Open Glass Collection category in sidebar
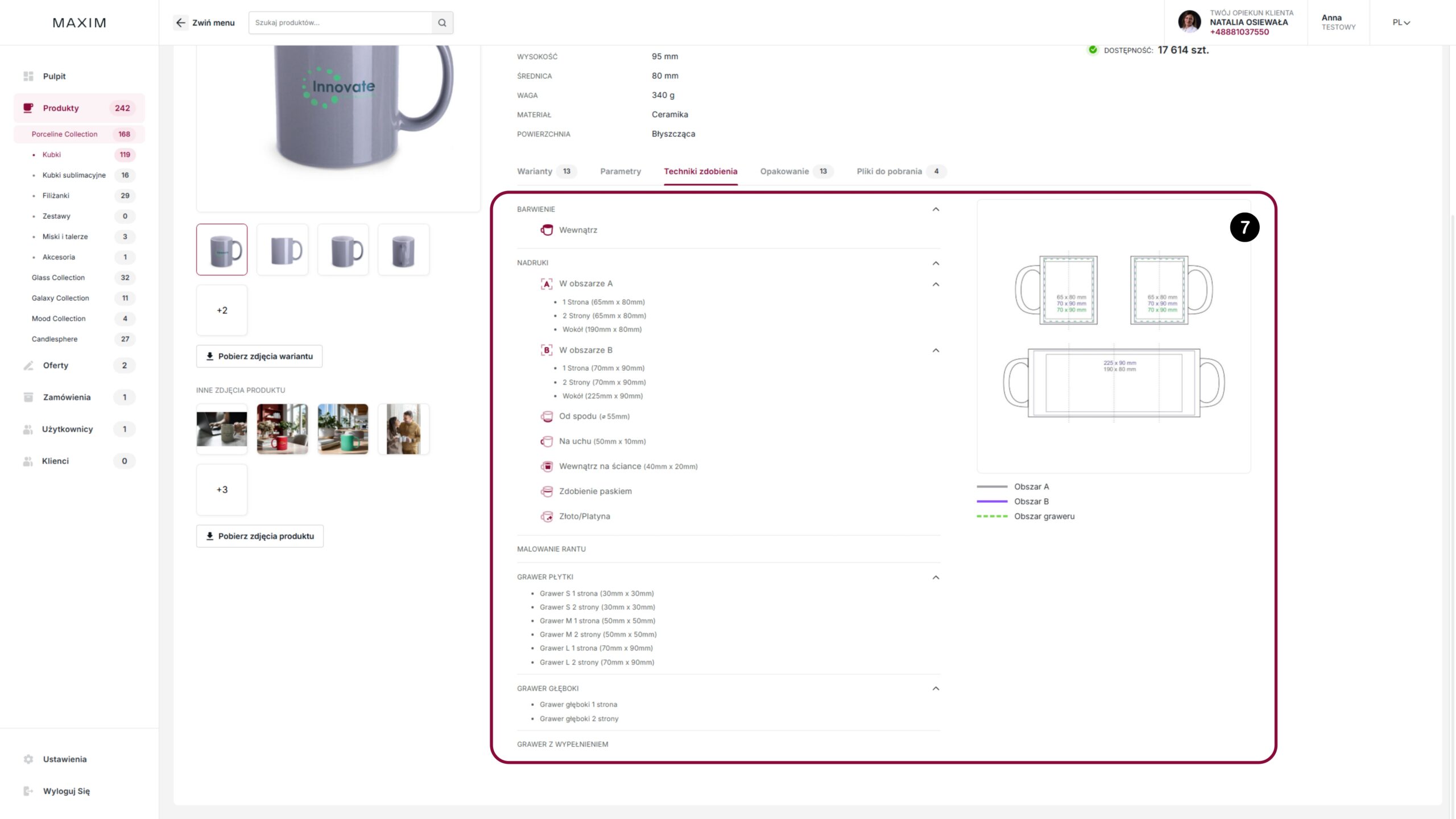The height and width of the screenshot is (819, 1456). tap(58, 278)
